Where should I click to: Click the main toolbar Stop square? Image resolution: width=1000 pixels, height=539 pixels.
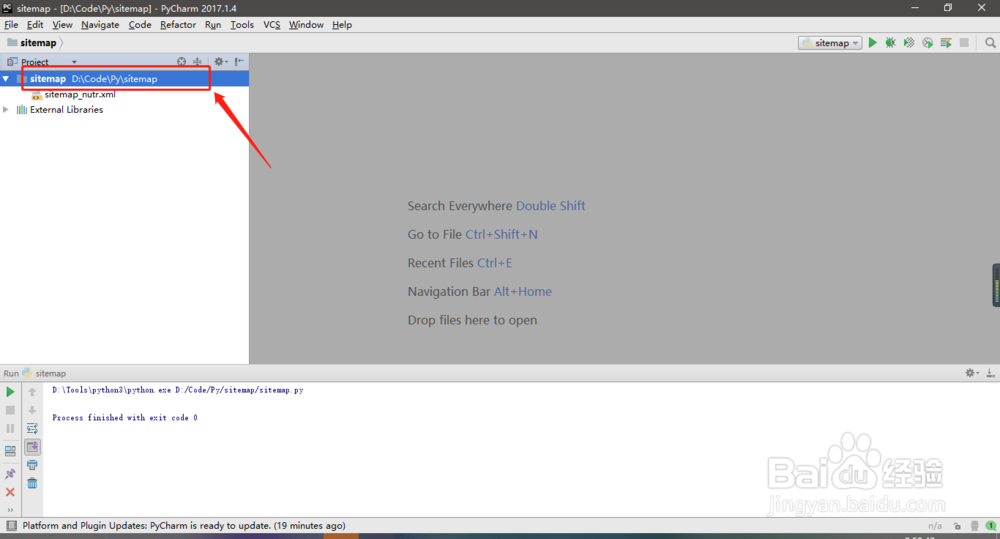pos(964,43)
